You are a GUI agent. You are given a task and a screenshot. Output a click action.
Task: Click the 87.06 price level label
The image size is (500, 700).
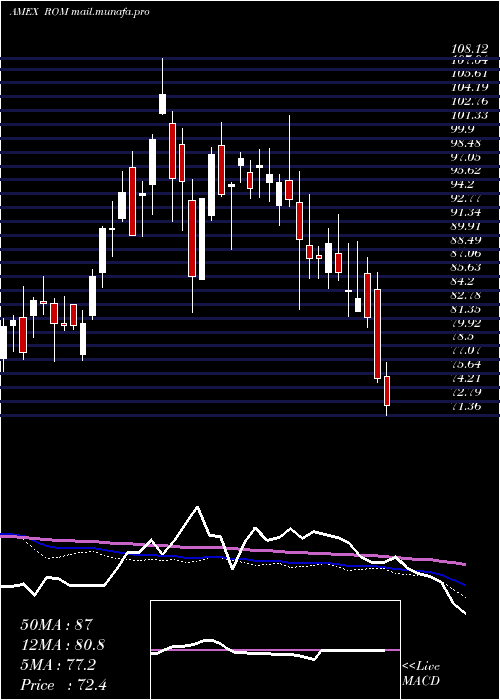tap(466, 253)
